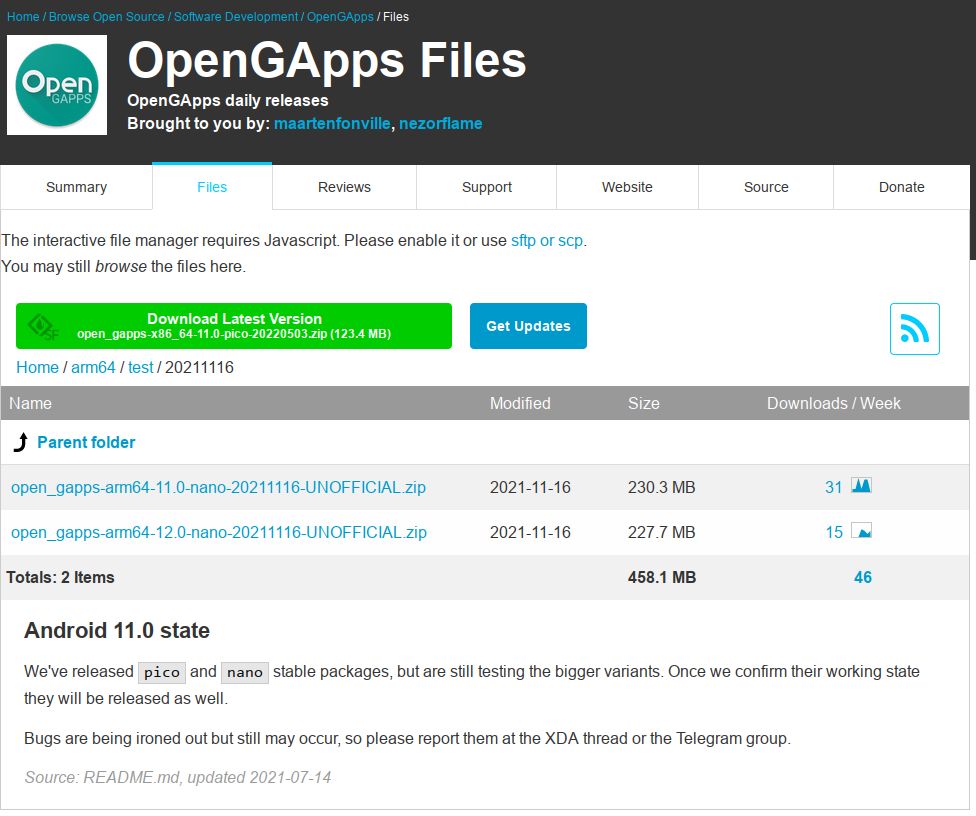
Task: Click the Modified column header
Action: pos(520,403)
